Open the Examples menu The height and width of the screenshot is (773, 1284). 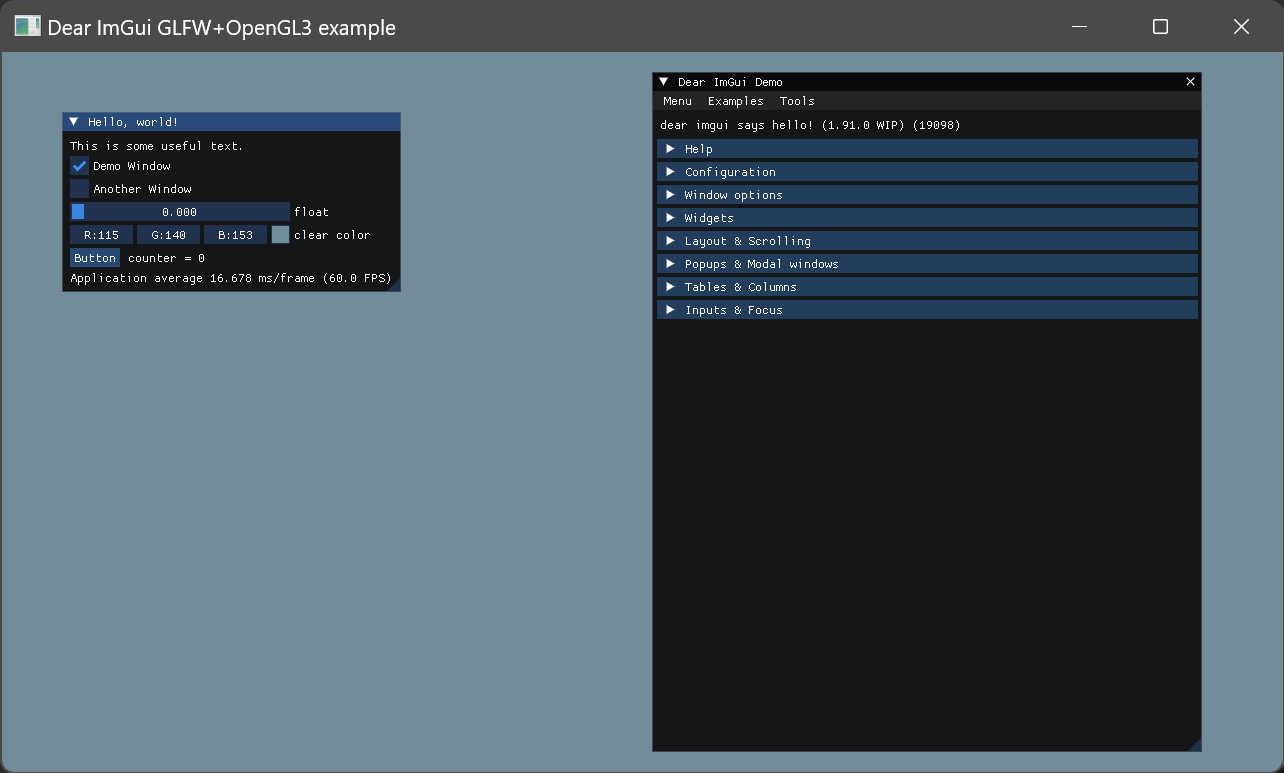pyautogui.click(x=735, y=101)
